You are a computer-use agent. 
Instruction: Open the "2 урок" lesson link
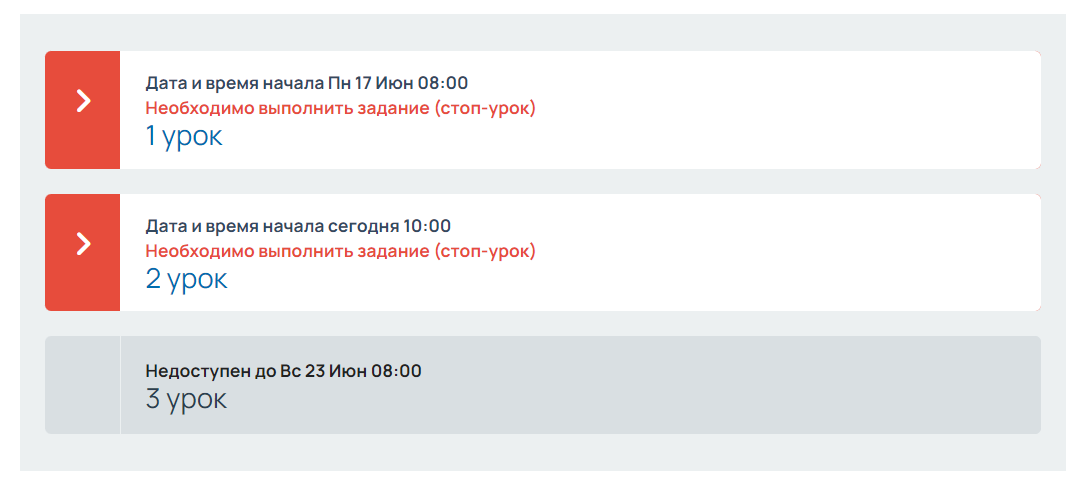pos(186,280)
